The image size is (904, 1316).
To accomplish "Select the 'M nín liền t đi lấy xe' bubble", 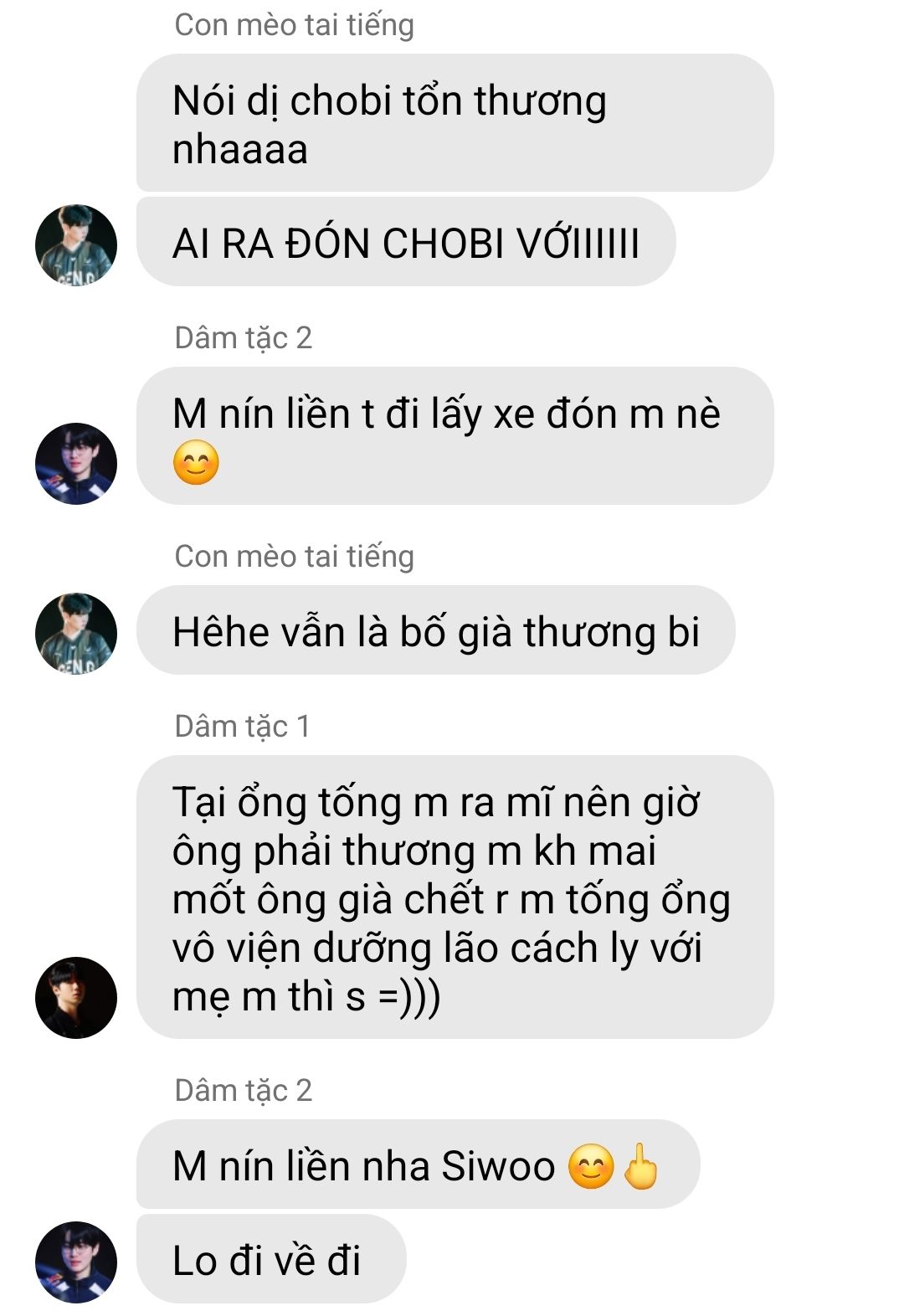I will (455, 435).
